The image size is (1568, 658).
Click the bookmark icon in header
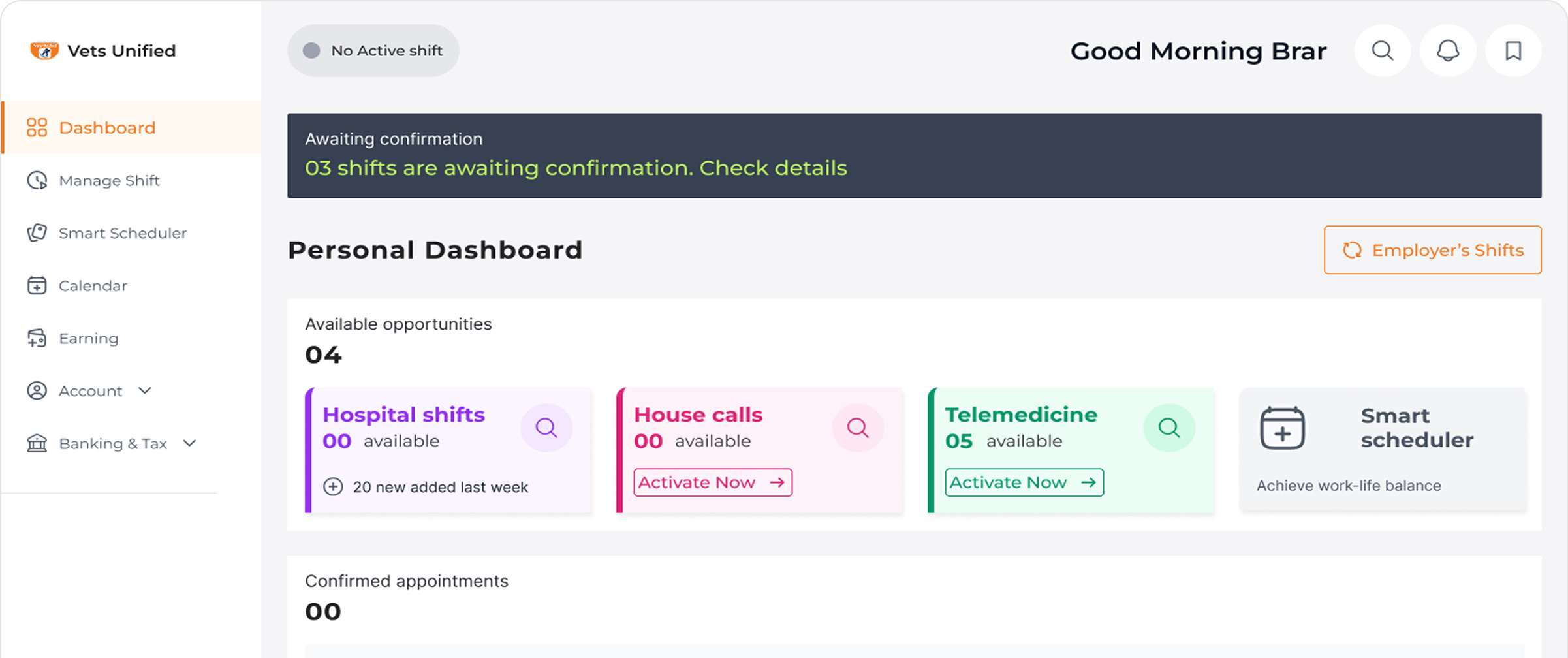point(1513,51)
